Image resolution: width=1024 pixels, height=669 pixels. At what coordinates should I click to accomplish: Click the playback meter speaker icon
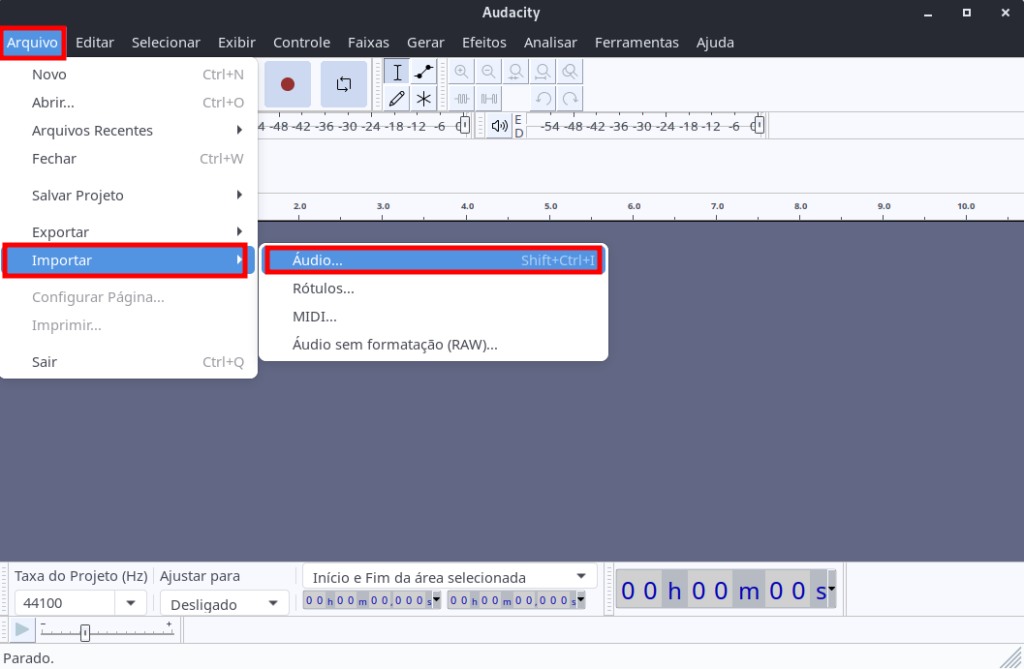pyautogui.click(x=499, y=125)
